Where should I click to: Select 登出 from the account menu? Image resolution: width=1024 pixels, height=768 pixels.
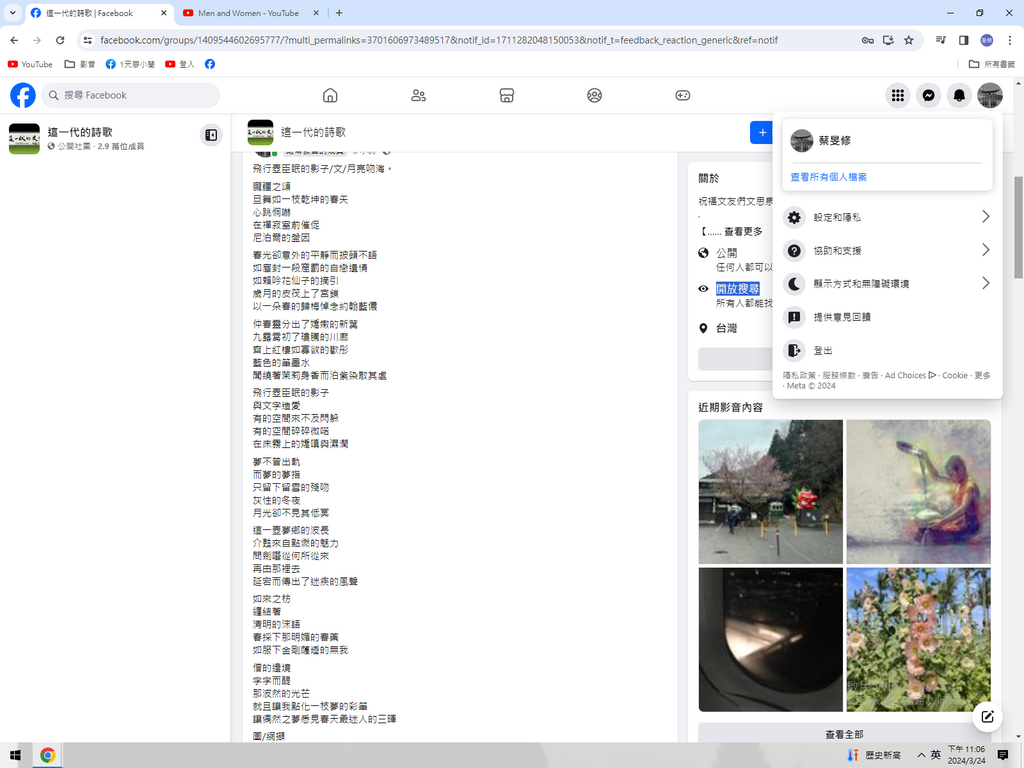(823, 351)
